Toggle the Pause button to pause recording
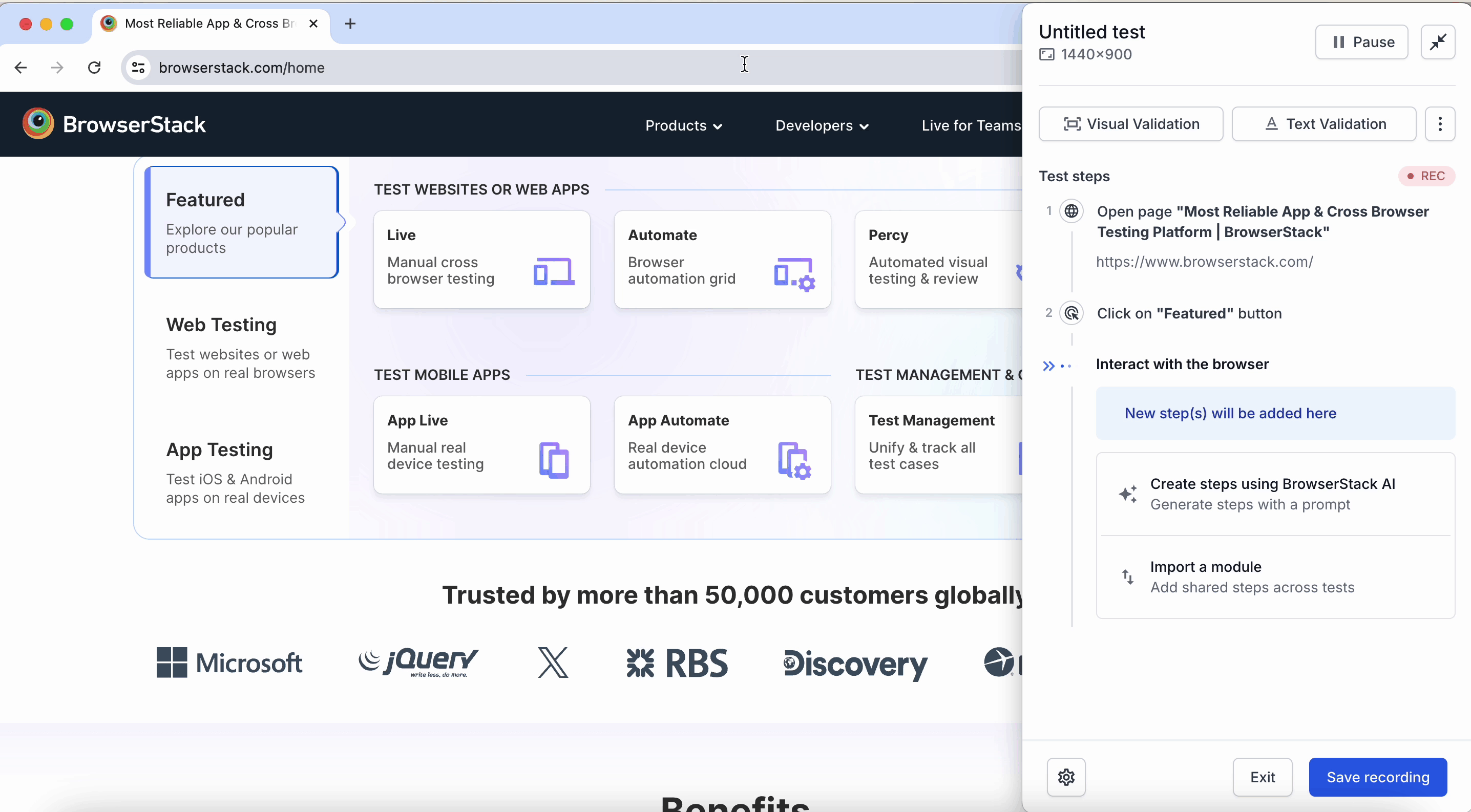This screenshot has height=812, width=1471. point(1362,42)
